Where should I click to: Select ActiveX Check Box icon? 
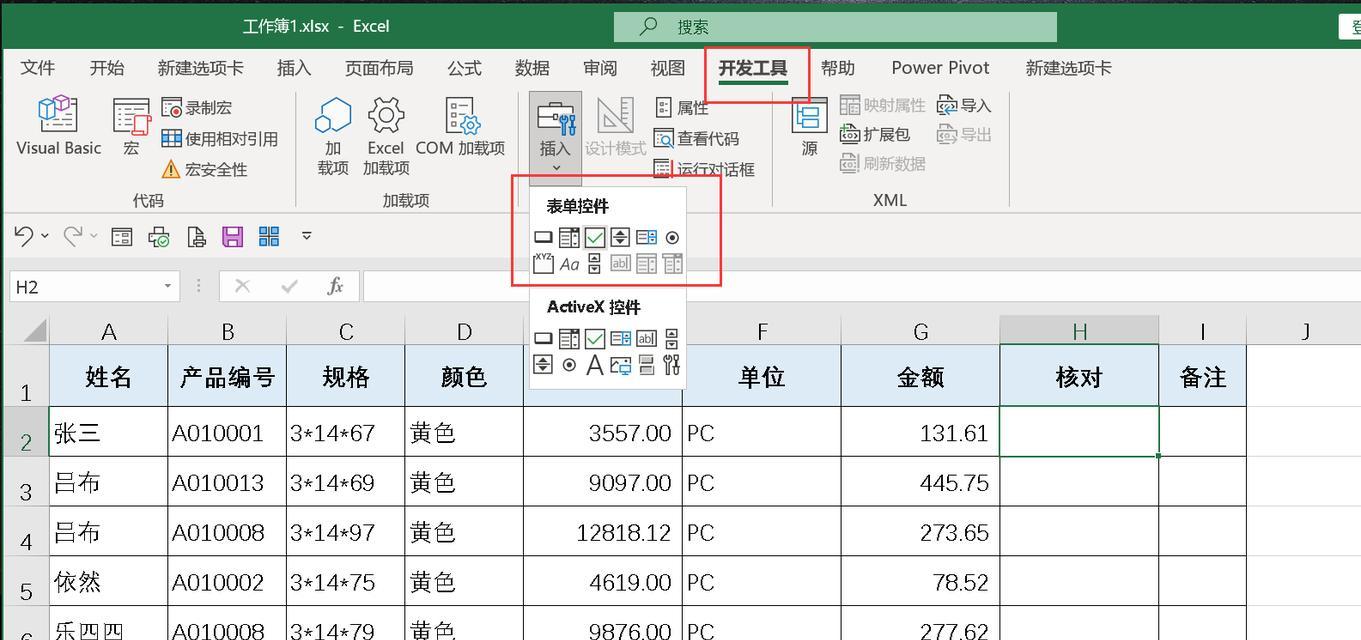595,338
